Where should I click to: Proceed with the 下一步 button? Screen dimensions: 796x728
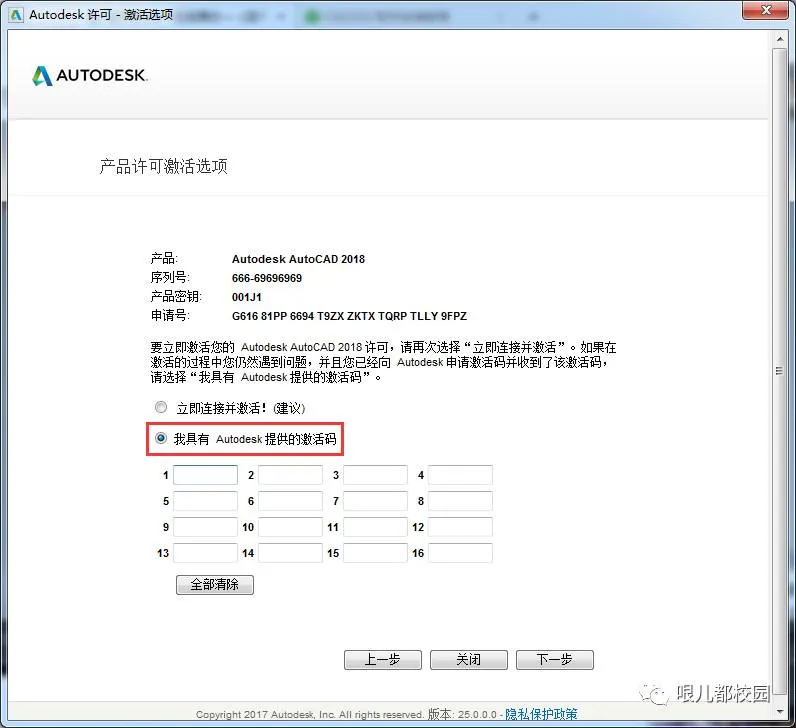point(555,660)
